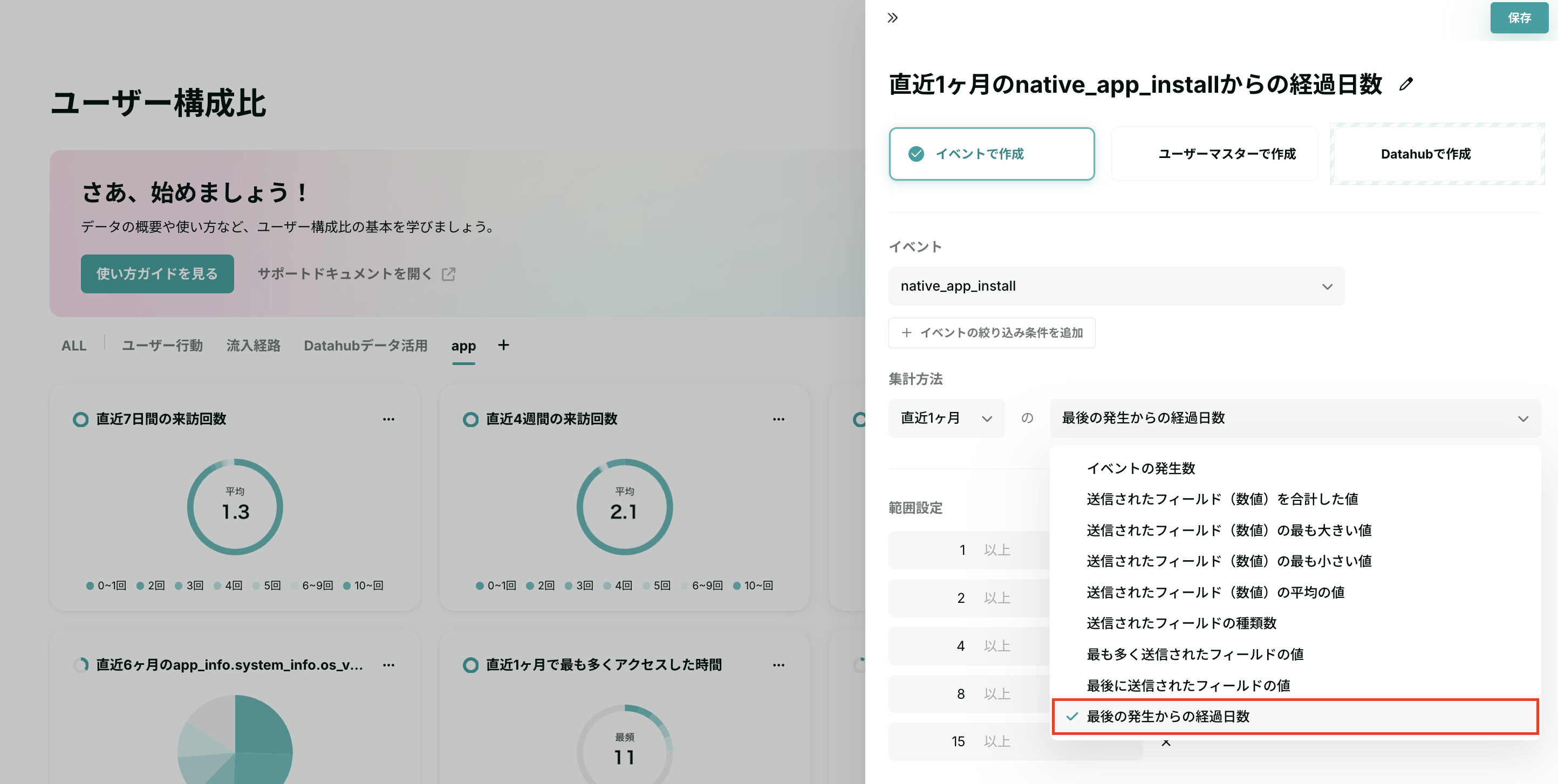This screenshot has height=784, width=1558.
Task: Click the plus icon to add a tab
Action: pyautogui.click(x=503, y=345)
